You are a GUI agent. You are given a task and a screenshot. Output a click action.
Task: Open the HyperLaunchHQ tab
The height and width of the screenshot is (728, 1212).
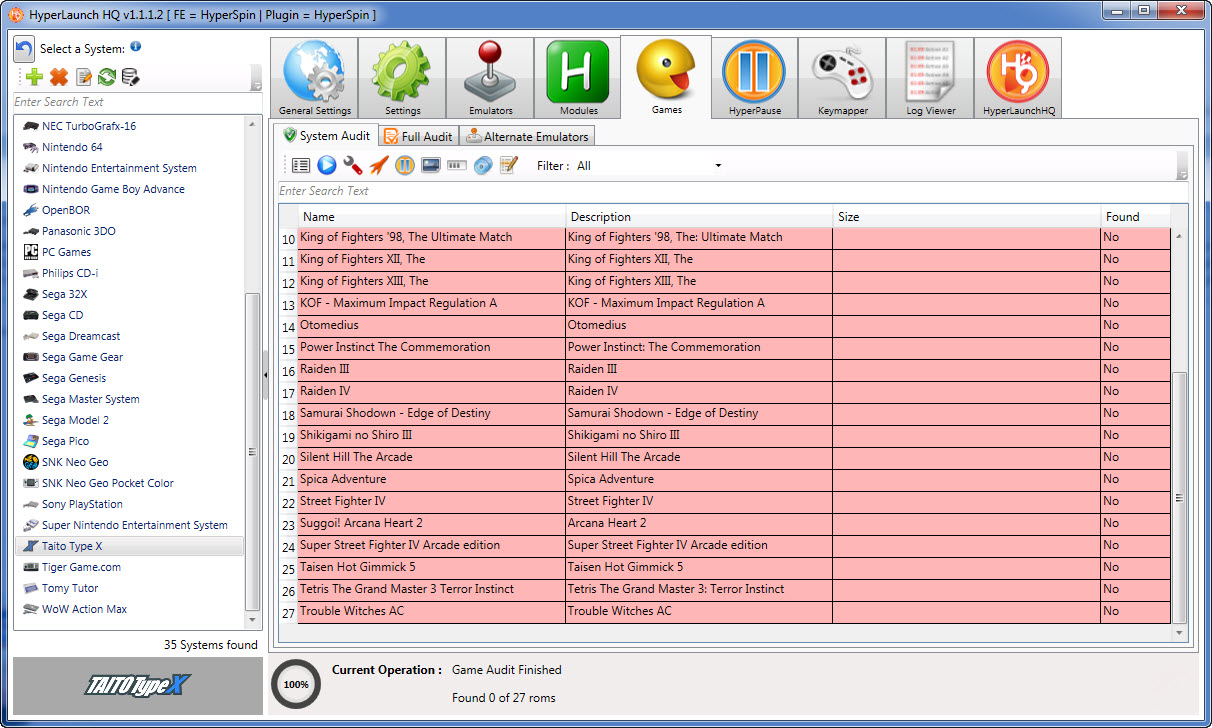(1018, 78)
